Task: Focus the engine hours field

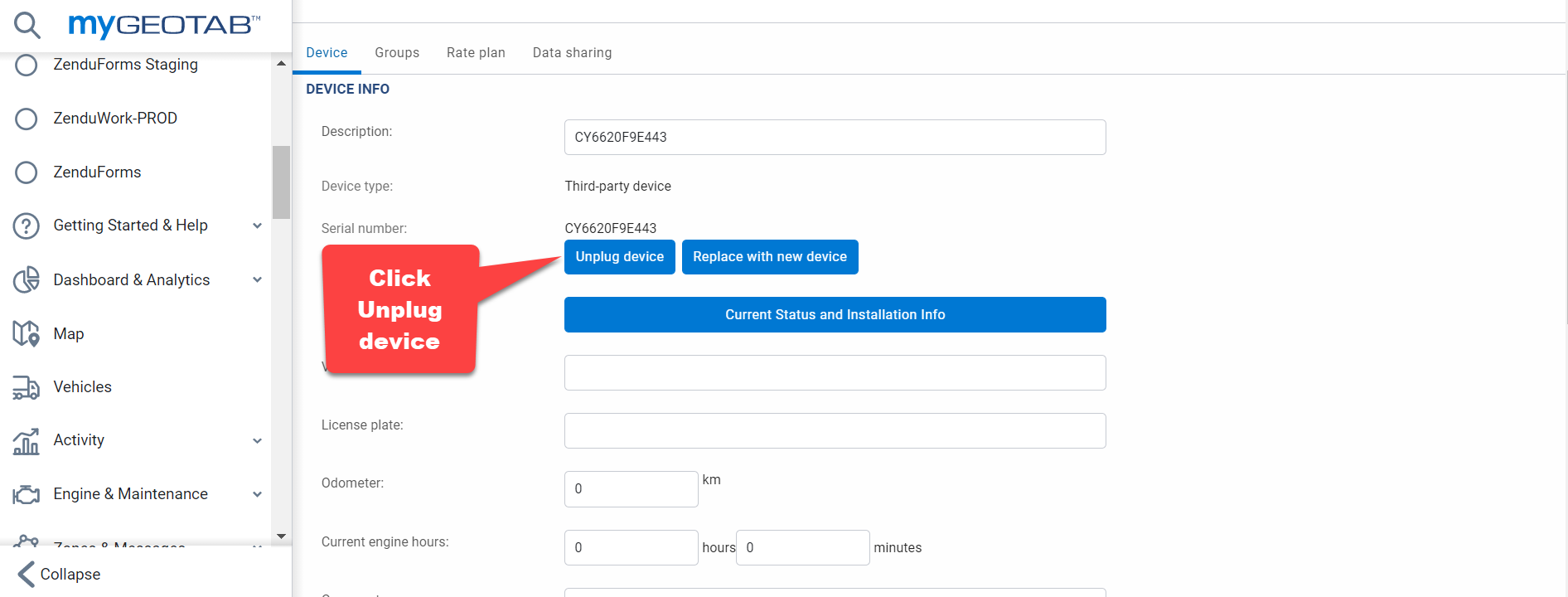Action: [x=632, y=548]
